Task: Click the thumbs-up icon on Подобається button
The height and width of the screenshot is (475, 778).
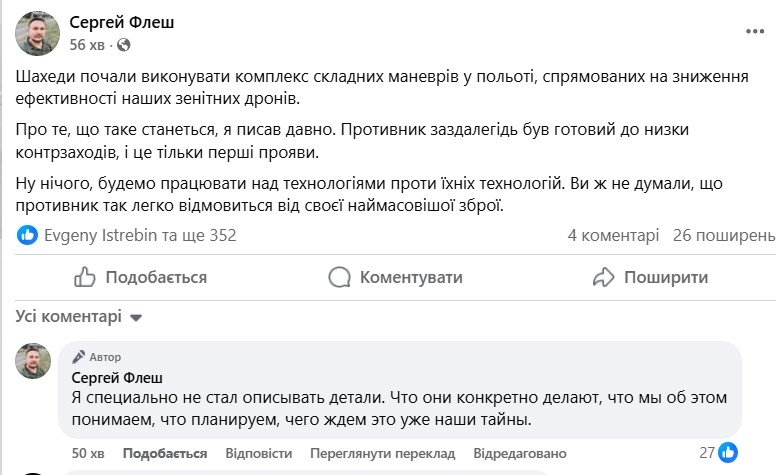Action: pyautogui.click(x=85, y=277)
